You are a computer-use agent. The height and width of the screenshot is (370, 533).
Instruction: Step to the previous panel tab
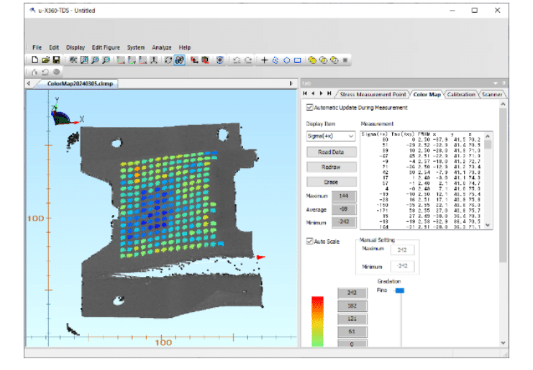pos(313,93)
